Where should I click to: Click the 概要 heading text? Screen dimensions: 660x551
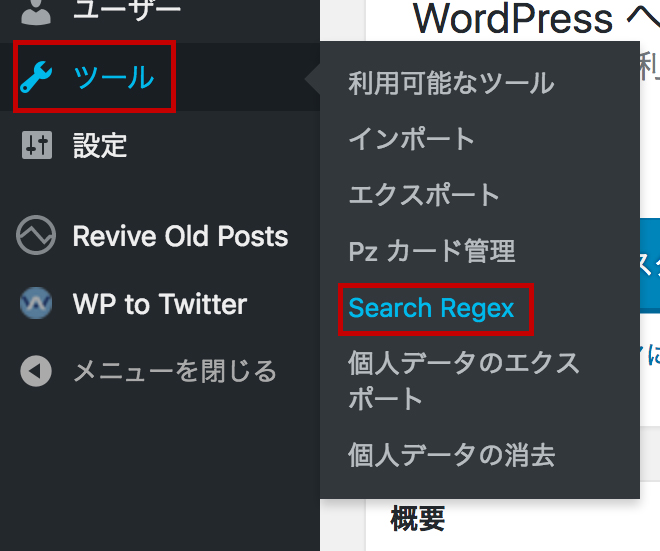click(x=418, y=518)
